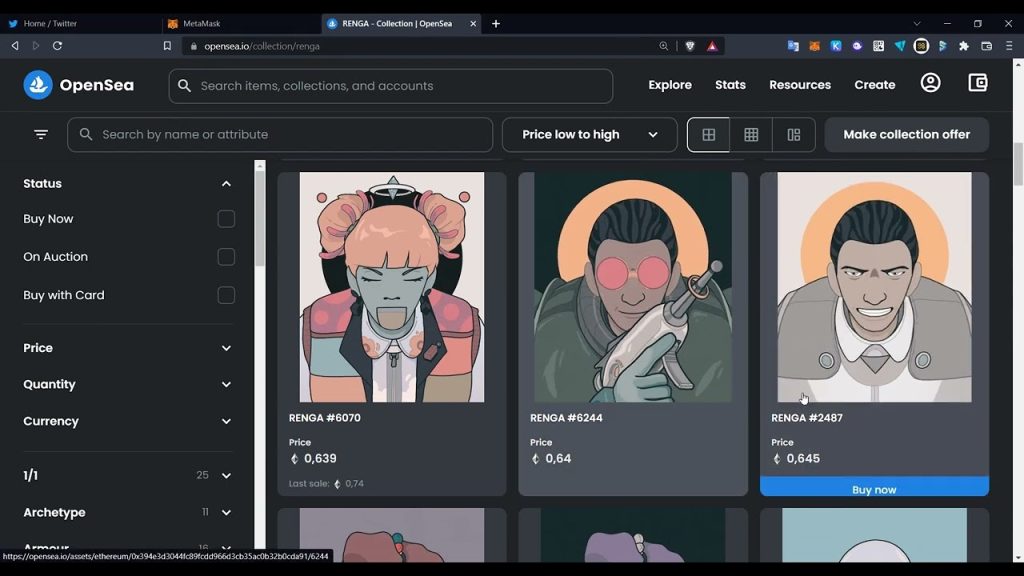Open the Explore menu
1024x576 pixels.
[669, 85]
